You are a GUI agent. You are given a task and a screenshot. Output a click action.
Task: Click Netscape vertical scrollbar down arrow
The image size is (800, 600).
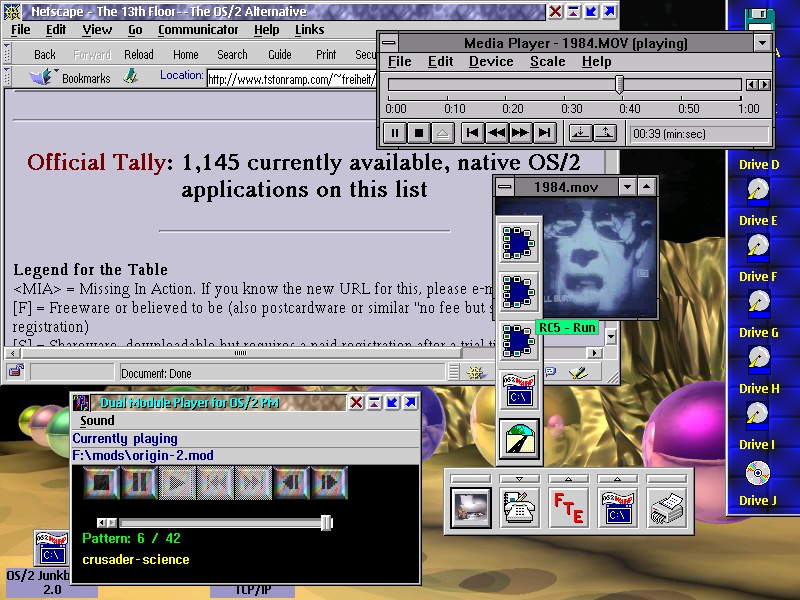pyautogui.click(x=611, y=336)
